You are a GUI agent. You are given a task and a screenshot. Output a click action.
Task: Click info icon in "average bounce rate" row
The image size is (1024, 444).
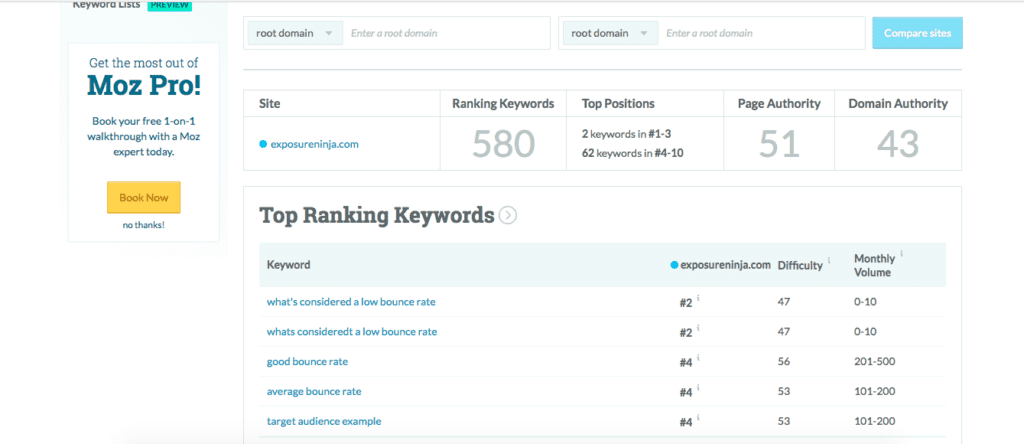point(698,387)
